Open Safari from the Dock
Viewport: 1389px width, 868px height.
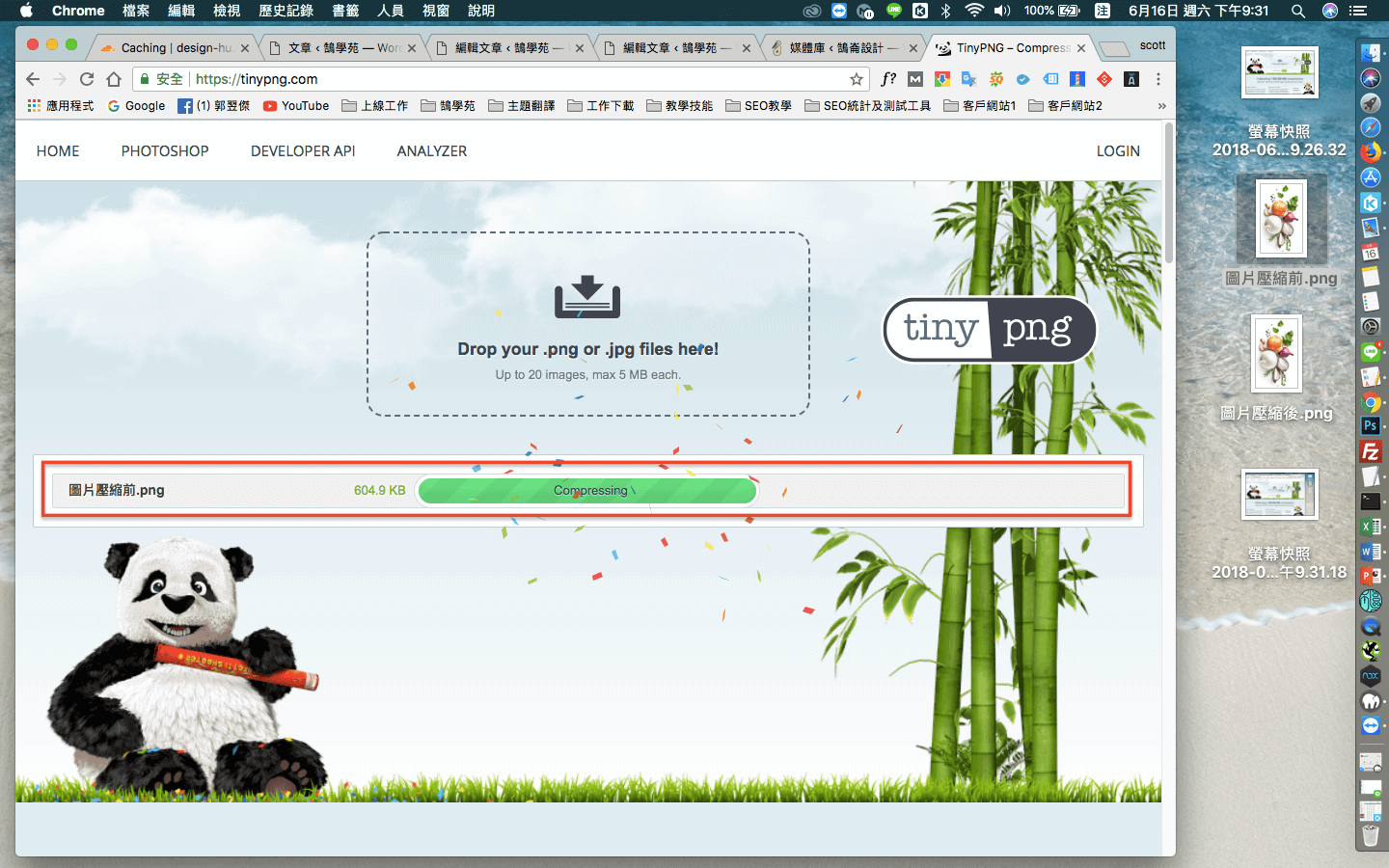tap(1371, 127)
